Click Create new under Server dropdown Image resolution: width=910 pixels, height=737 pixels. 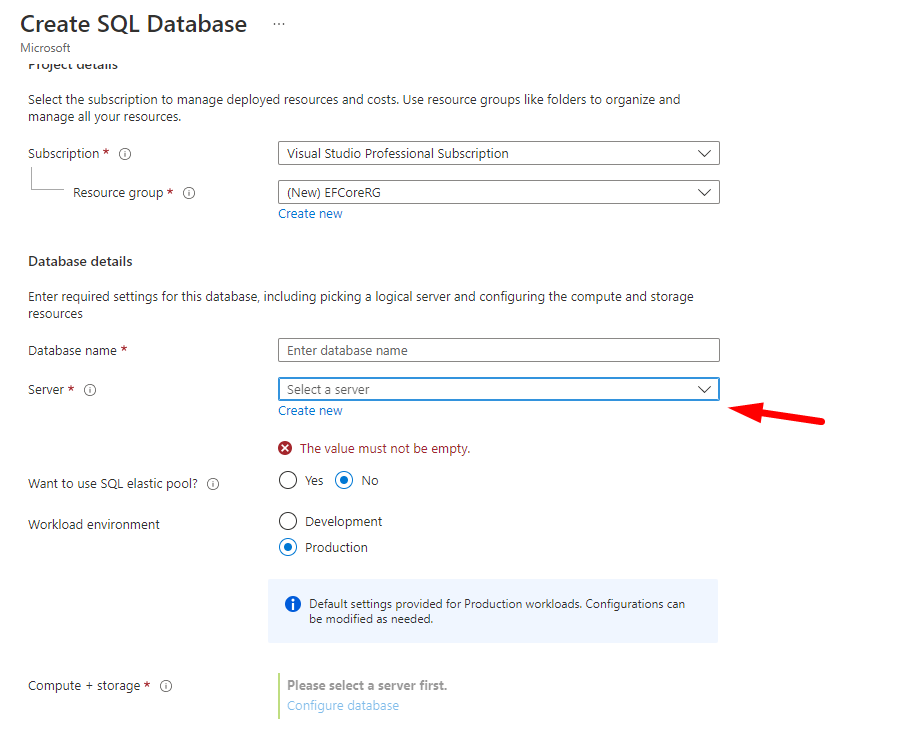coord(310,411)
